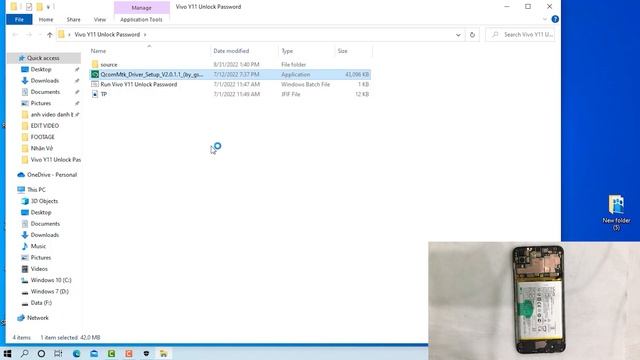This screenshot has width=640, height=360.
Task: Open Task View from the taskbar
Action: pos(58,353)
